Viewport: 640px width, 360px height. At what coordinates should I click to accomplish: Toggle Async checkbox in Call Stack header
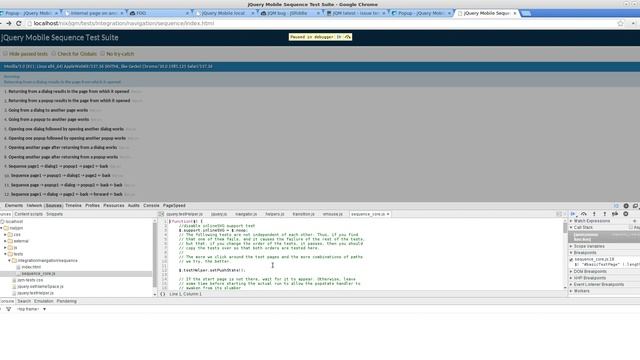tap(631, 227)
